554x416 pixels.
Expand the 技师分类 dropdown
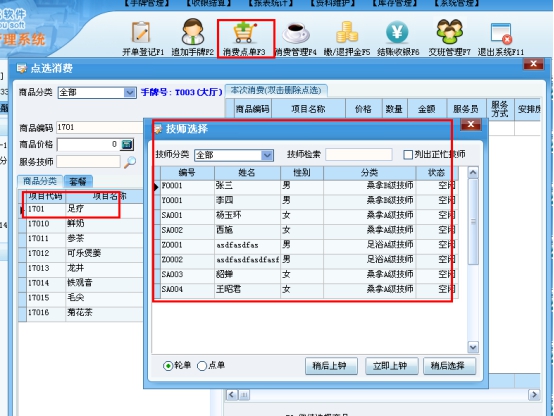point(267,155)
